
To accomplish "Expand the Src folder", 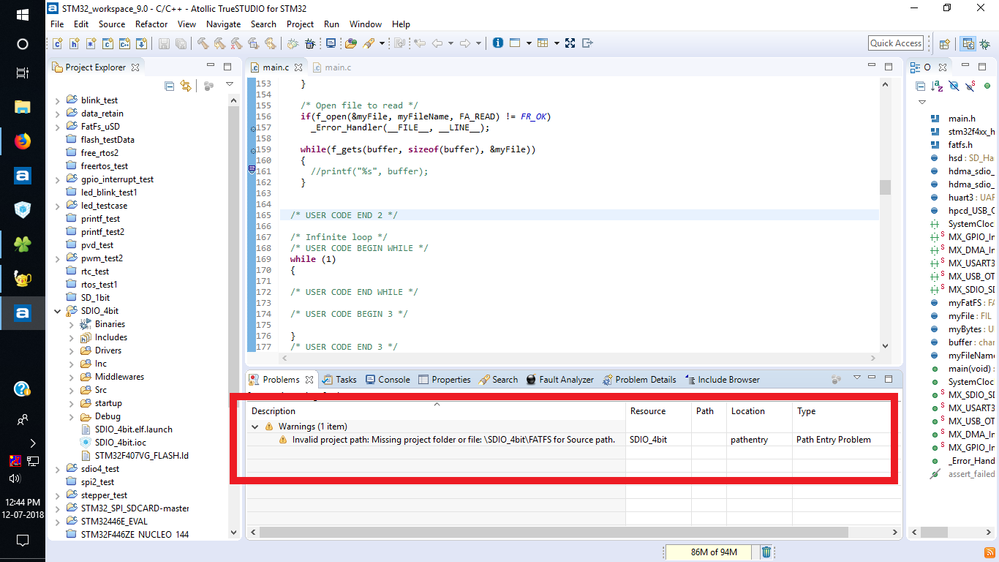I will click(71, 391).
